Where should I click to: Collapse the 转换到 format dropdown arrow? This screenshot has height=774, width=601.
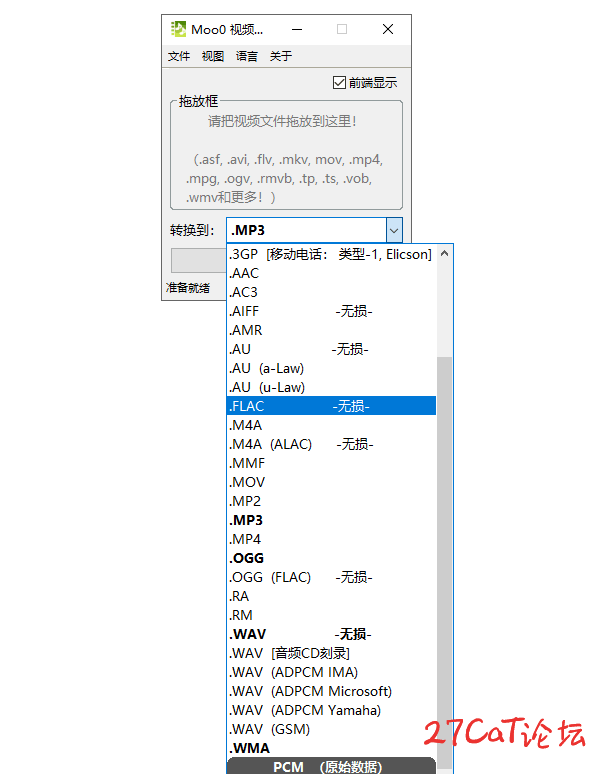(394, 230)
